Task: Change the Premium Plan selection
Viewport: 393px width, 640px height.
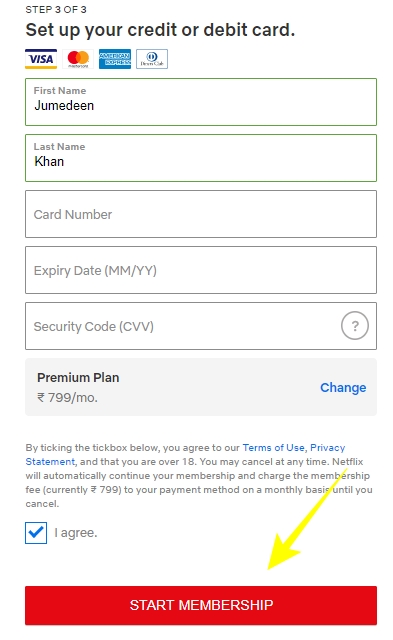Action: tap(343, 387)
